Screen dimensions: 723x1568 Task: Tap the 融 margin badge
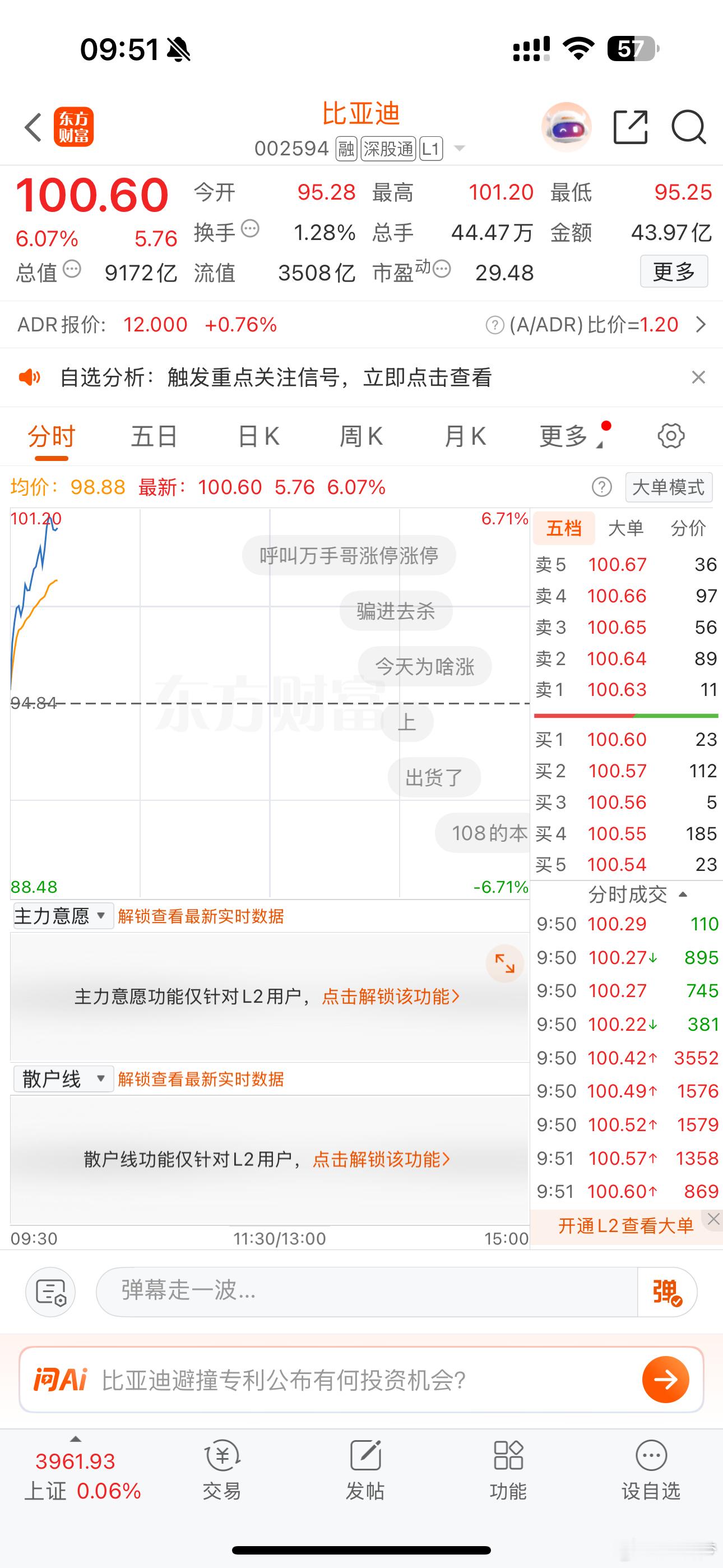pyautogui.click(x=346, y=149)
